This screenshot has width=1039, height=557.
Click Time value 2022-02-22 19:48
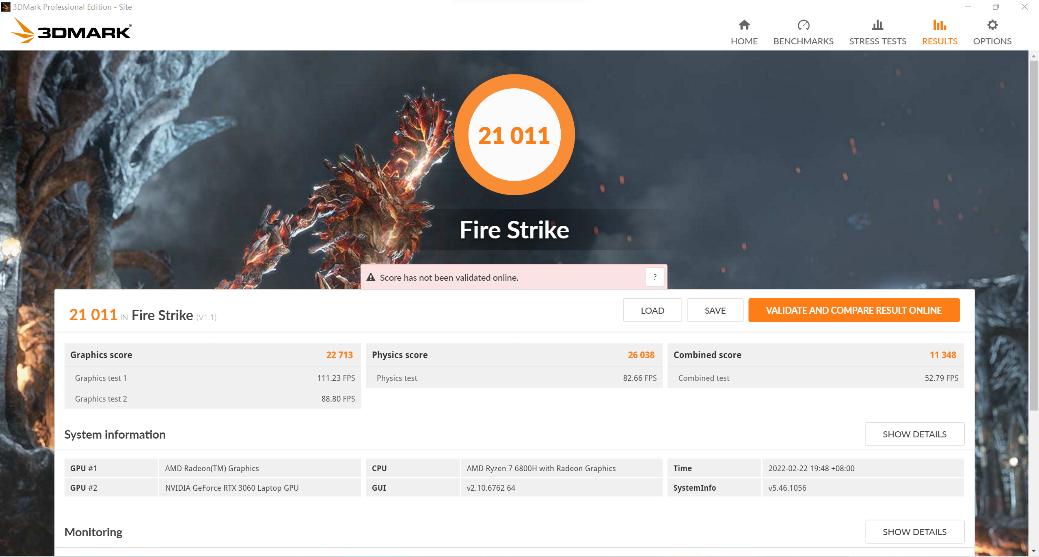(811, 468)
